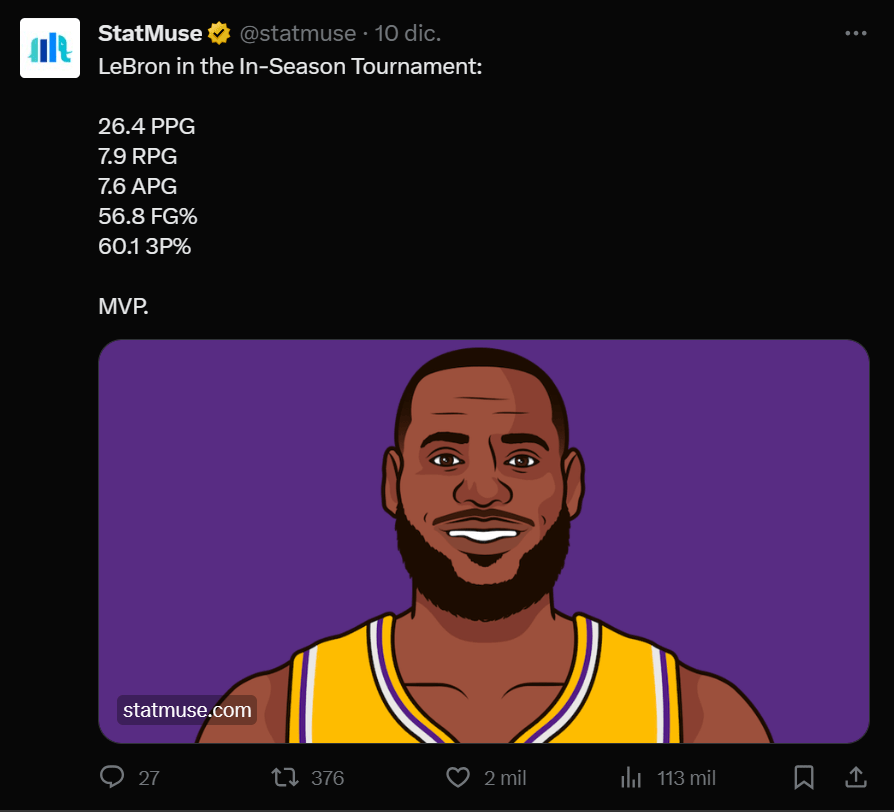
Task: Click the share upload icon
Action: (x=856, y=777)
